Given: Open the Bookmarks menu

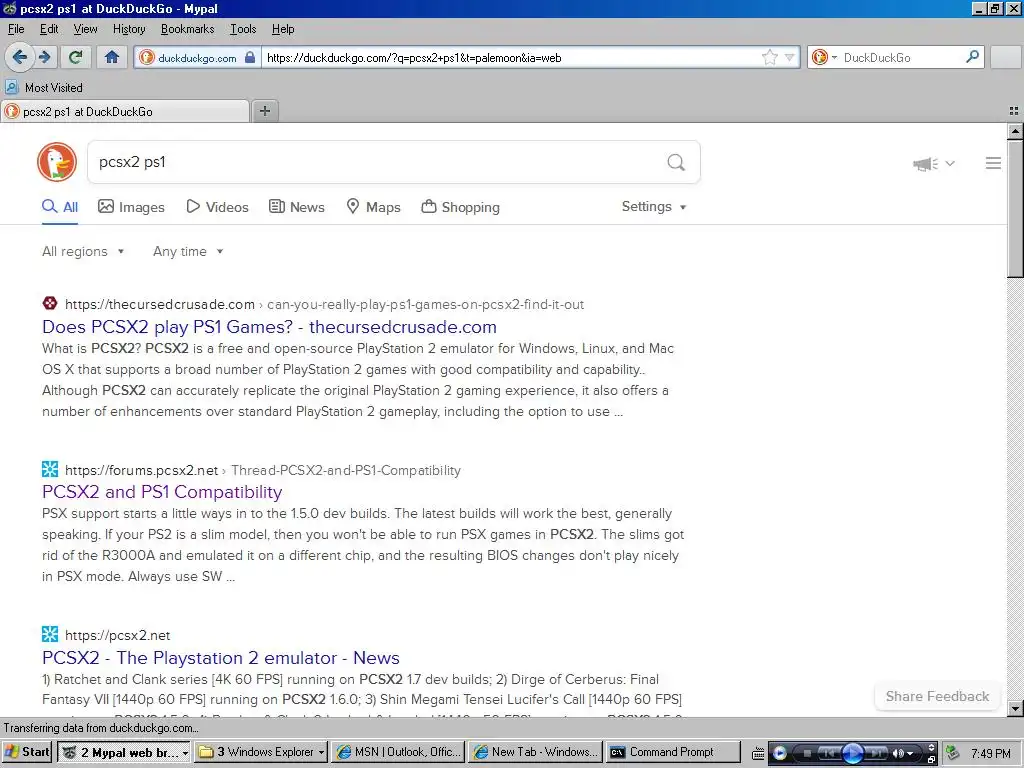Looking at the screenshot, I should tap(187, 29).
